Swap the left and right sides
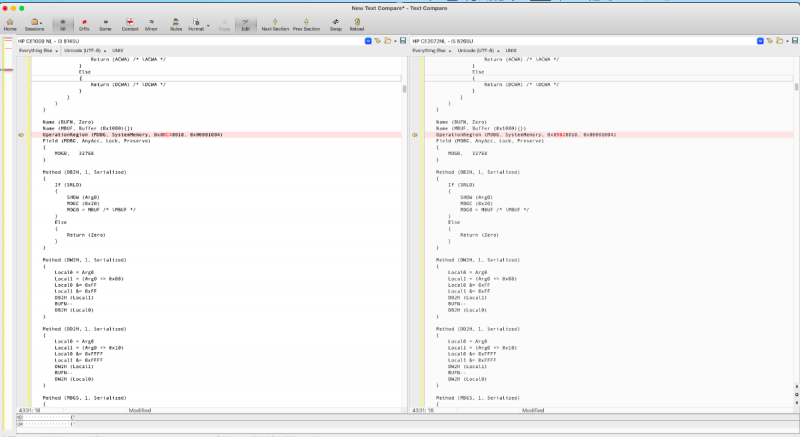 coord(336,24)
